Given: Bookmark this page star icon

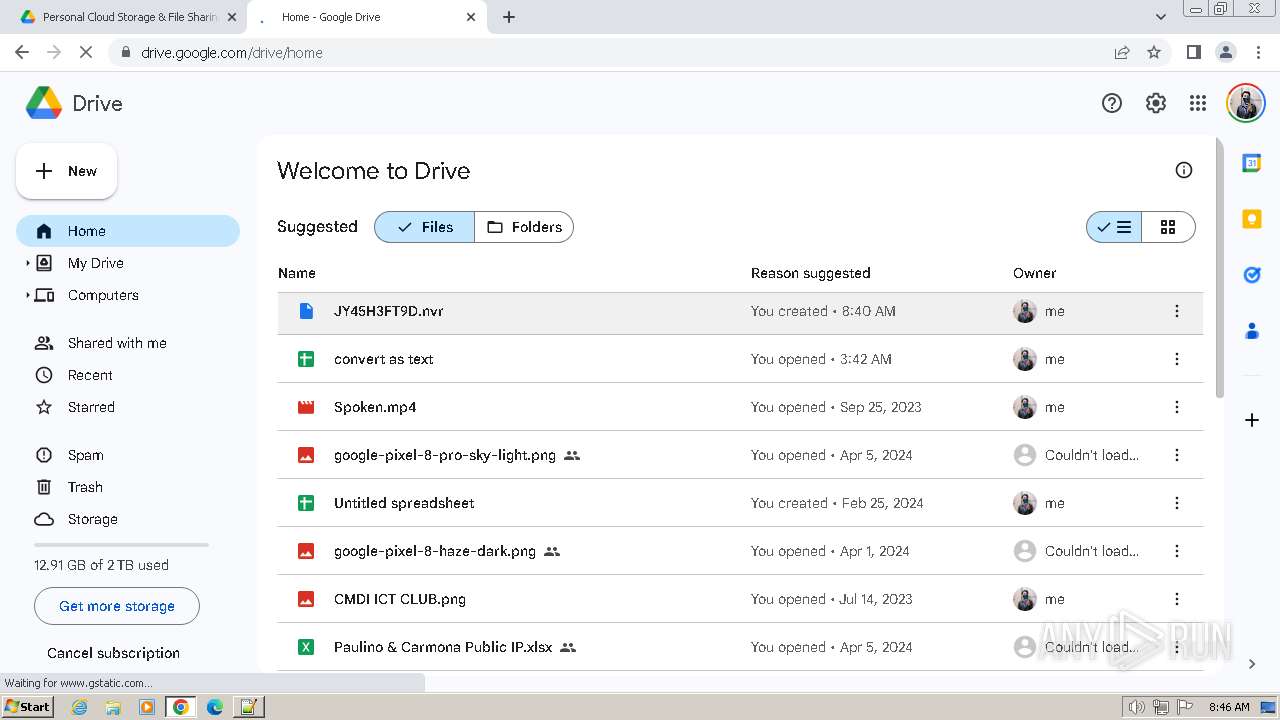Looking at the screenshot, I should pyautogui.click(x=1154, y=52).
